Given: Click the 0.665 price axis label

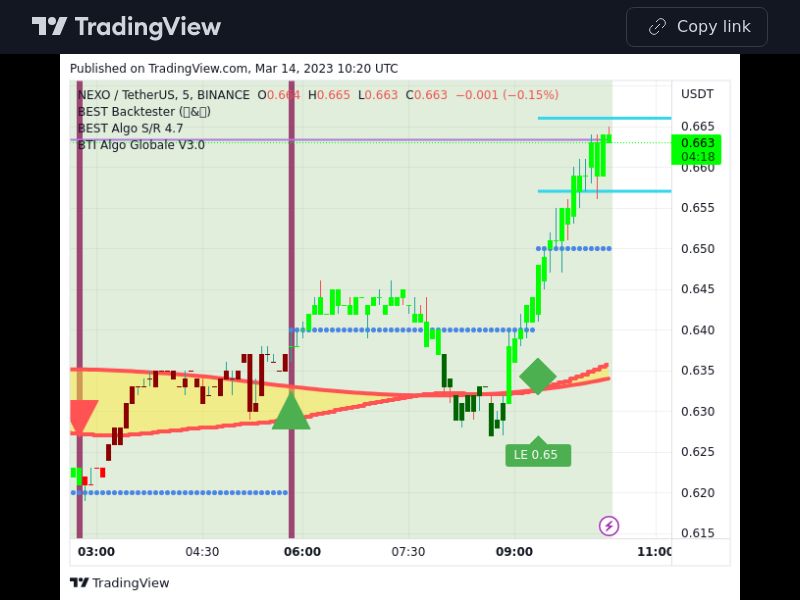Looking at the screenshot, I should 697,126.
